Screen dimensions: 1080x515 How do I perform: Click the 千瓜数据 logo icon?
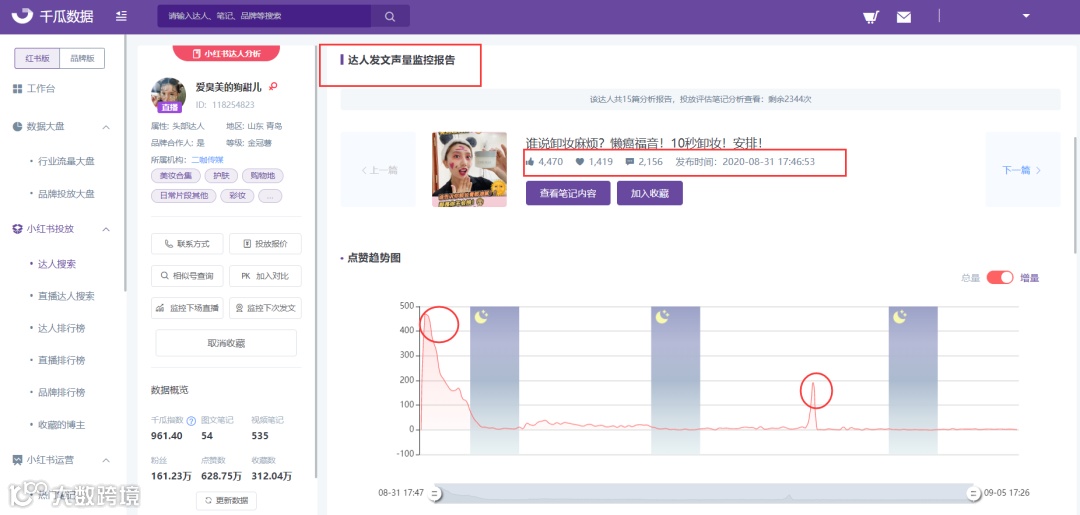tap(23, 15)
